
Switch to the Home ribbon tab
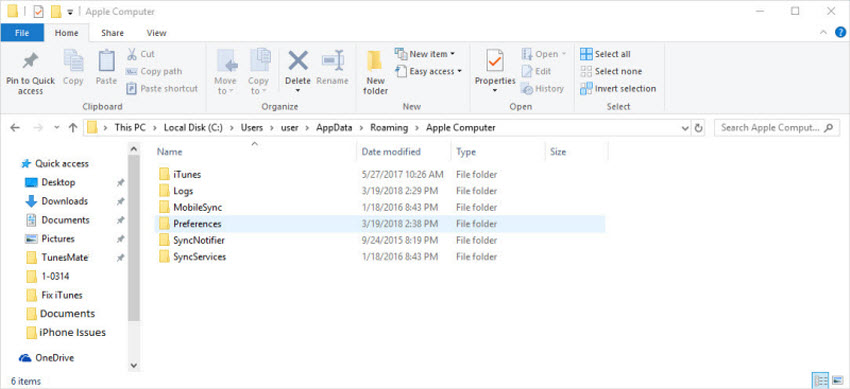(67, 33)
